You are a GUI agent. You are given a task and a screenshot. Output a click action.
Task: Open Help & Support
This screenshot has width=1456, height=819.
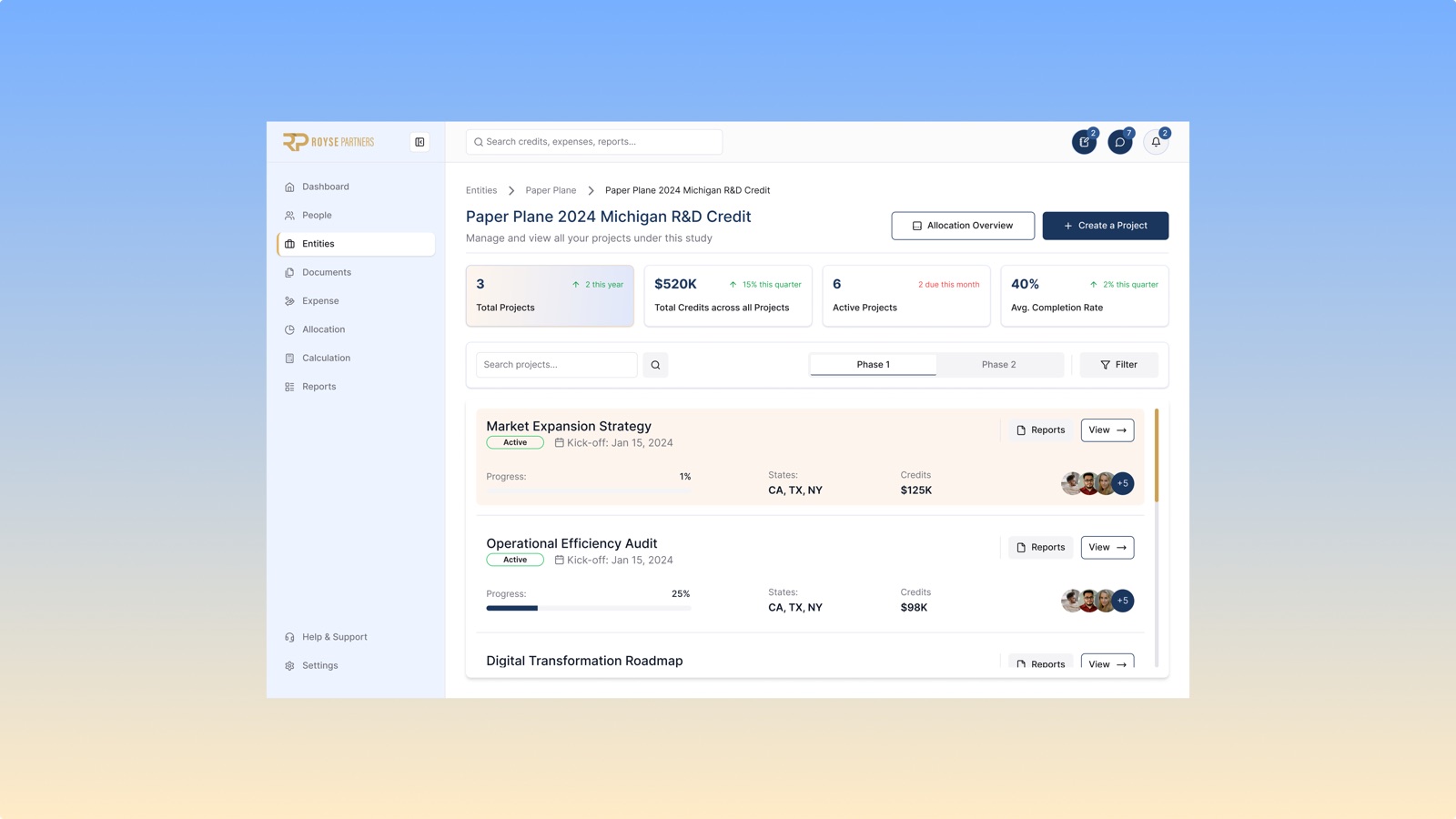coord(356,637)
